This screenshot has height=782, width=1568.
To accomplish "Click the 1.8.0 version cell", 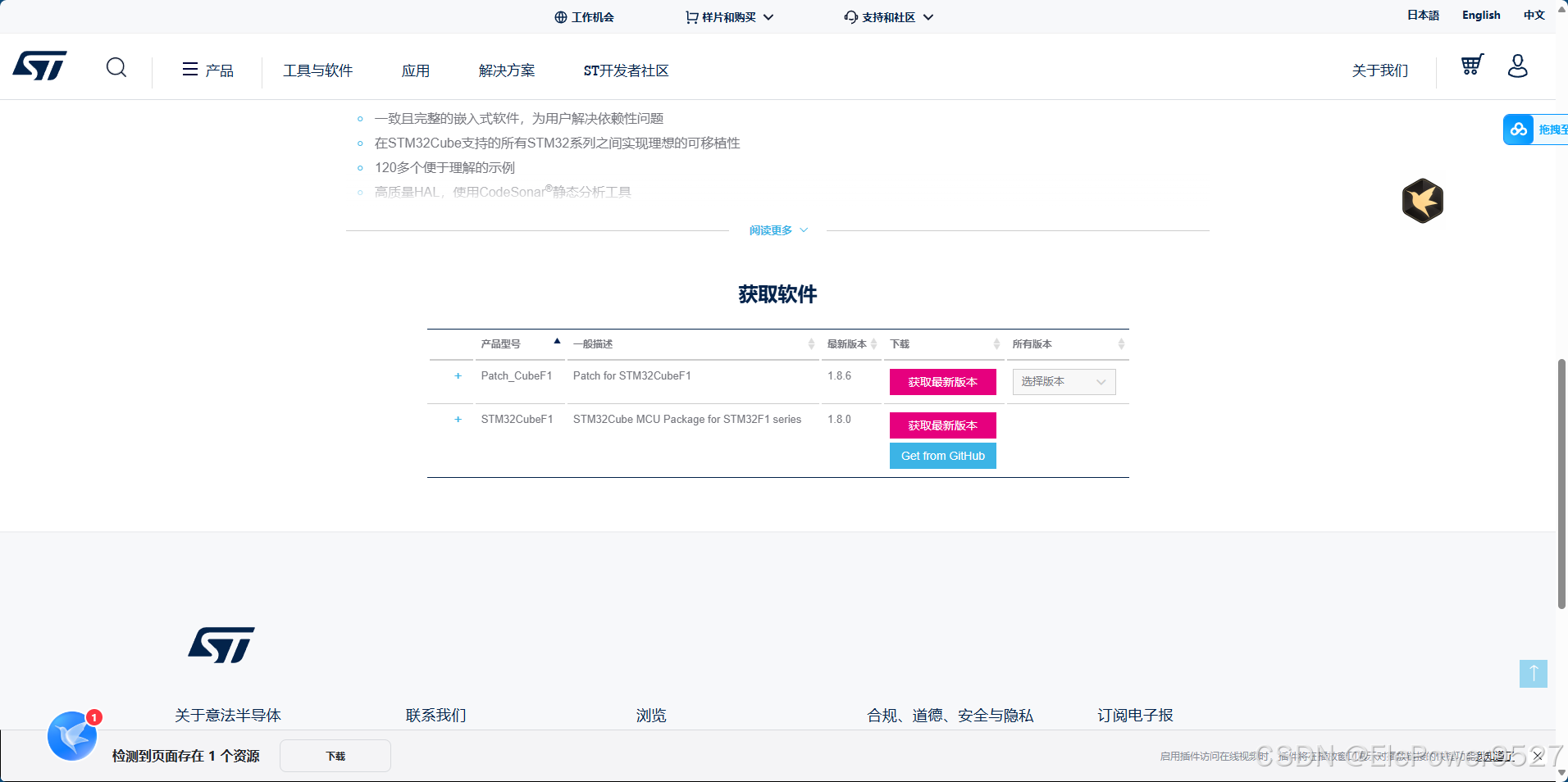I will pos(839,420).
